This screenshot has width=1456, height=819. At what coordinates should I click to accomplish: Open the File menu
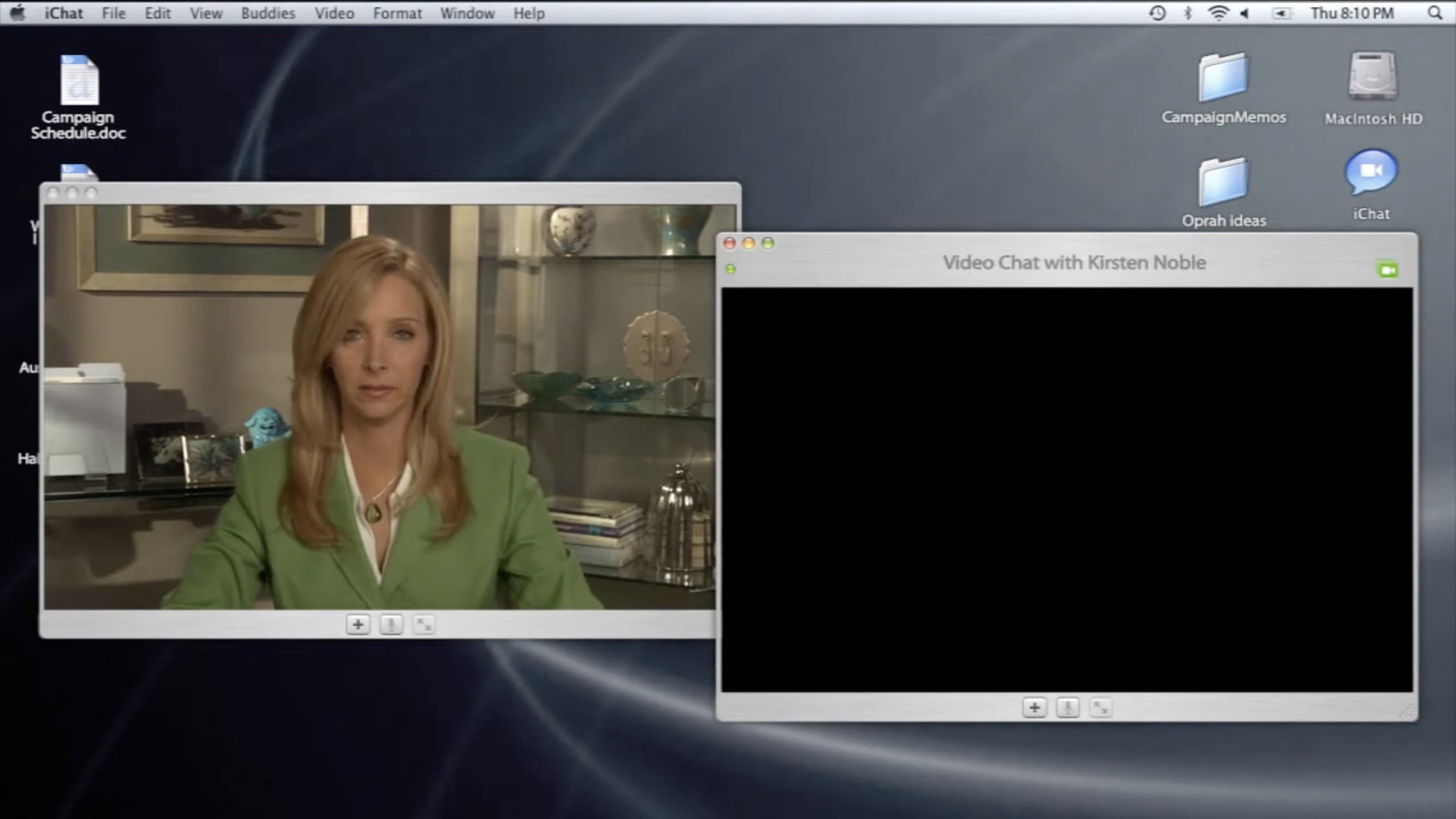coord(114,13)
